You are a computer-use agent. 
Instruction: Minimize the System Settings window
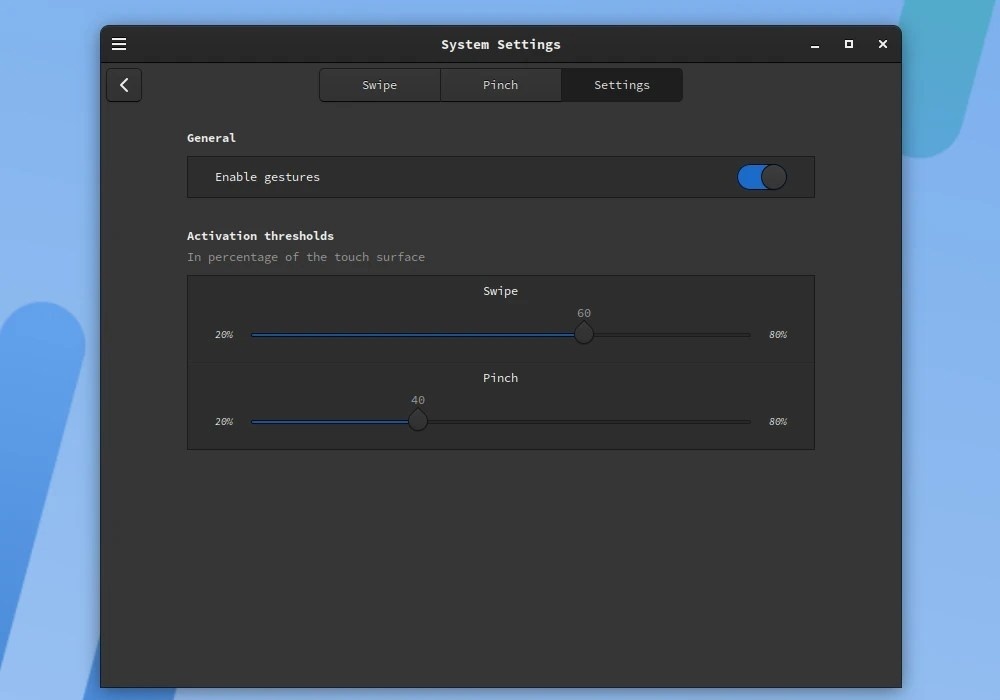815,45
